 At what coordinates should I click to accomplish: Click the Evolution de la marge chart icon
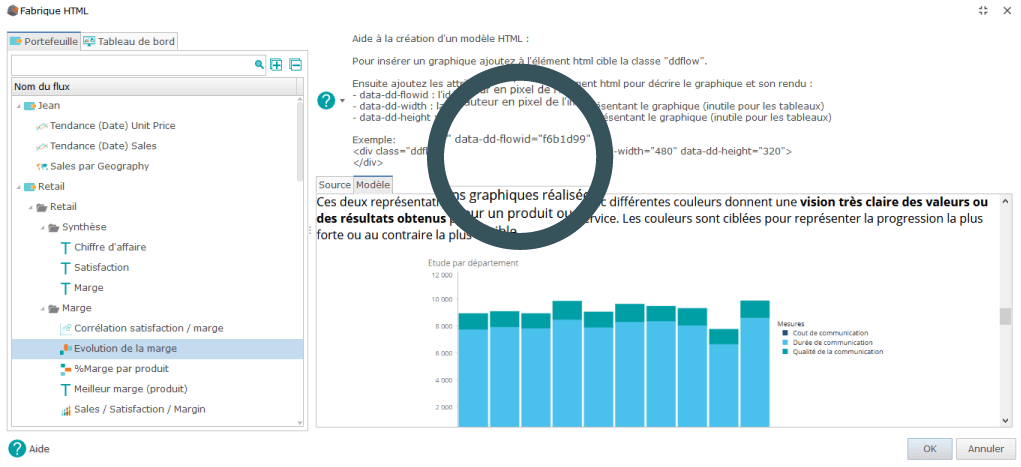click(x=66, y=348)
